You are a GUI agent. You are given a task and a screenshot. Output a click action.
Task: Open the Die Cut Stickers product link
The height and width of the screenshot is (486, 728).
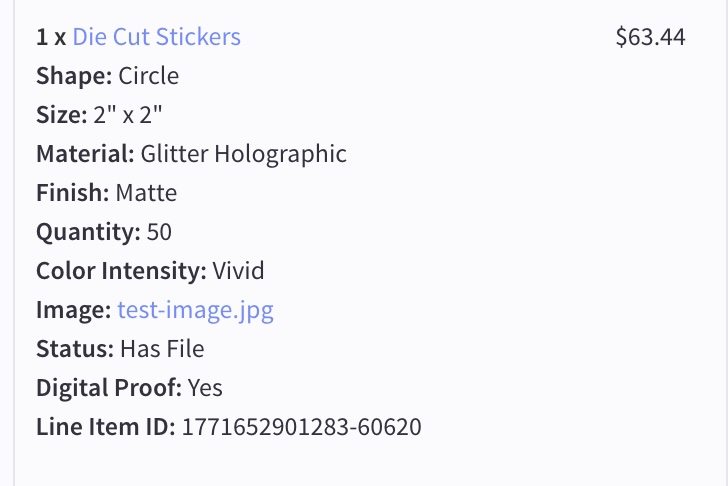pos(156,38)
